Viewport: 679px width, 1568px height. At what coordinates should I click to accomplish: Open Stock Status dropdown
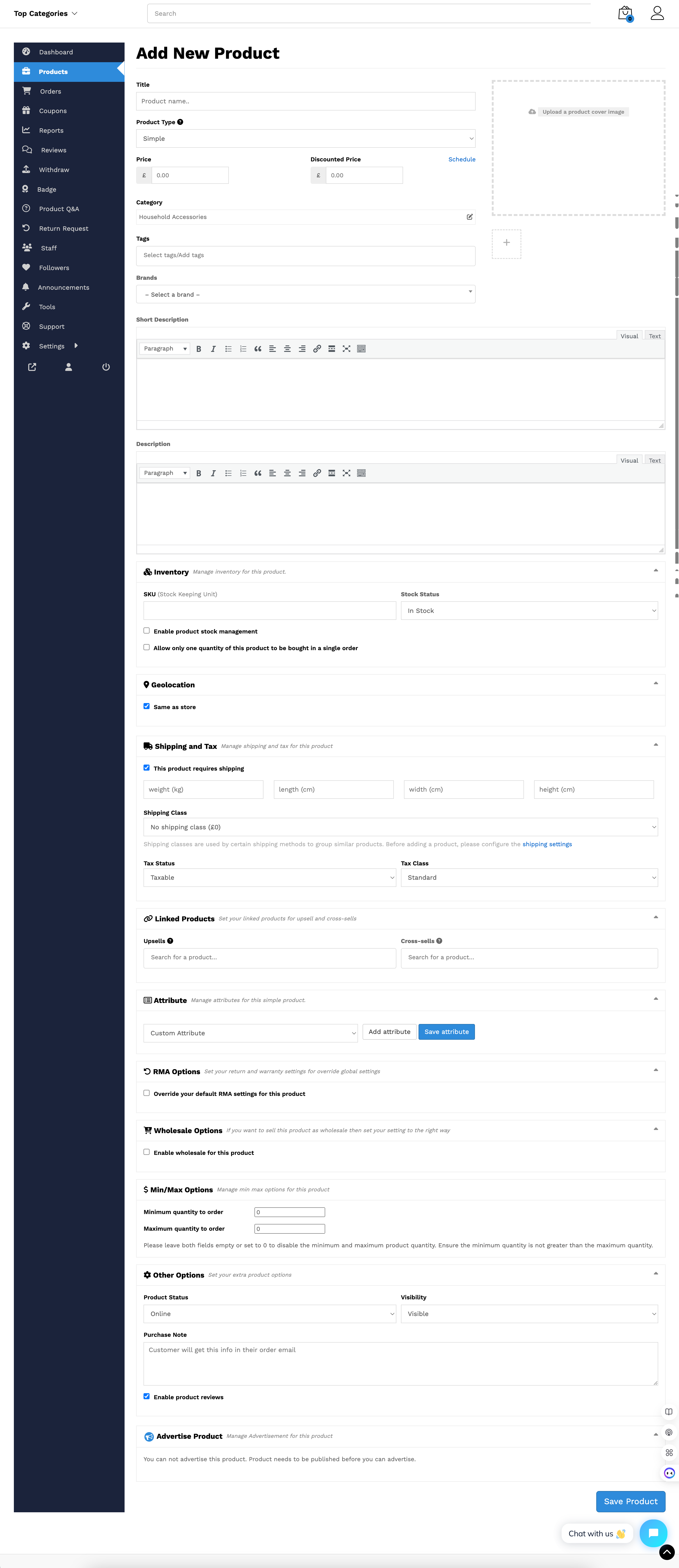click(x=529, y=611)
